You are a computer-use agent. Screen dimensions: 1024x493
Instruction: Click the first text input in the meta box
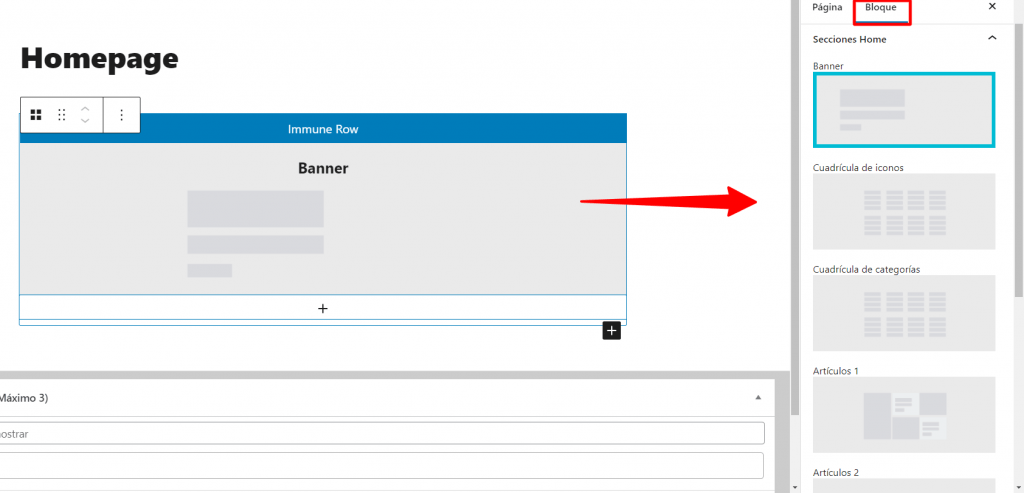pos(380,433)
